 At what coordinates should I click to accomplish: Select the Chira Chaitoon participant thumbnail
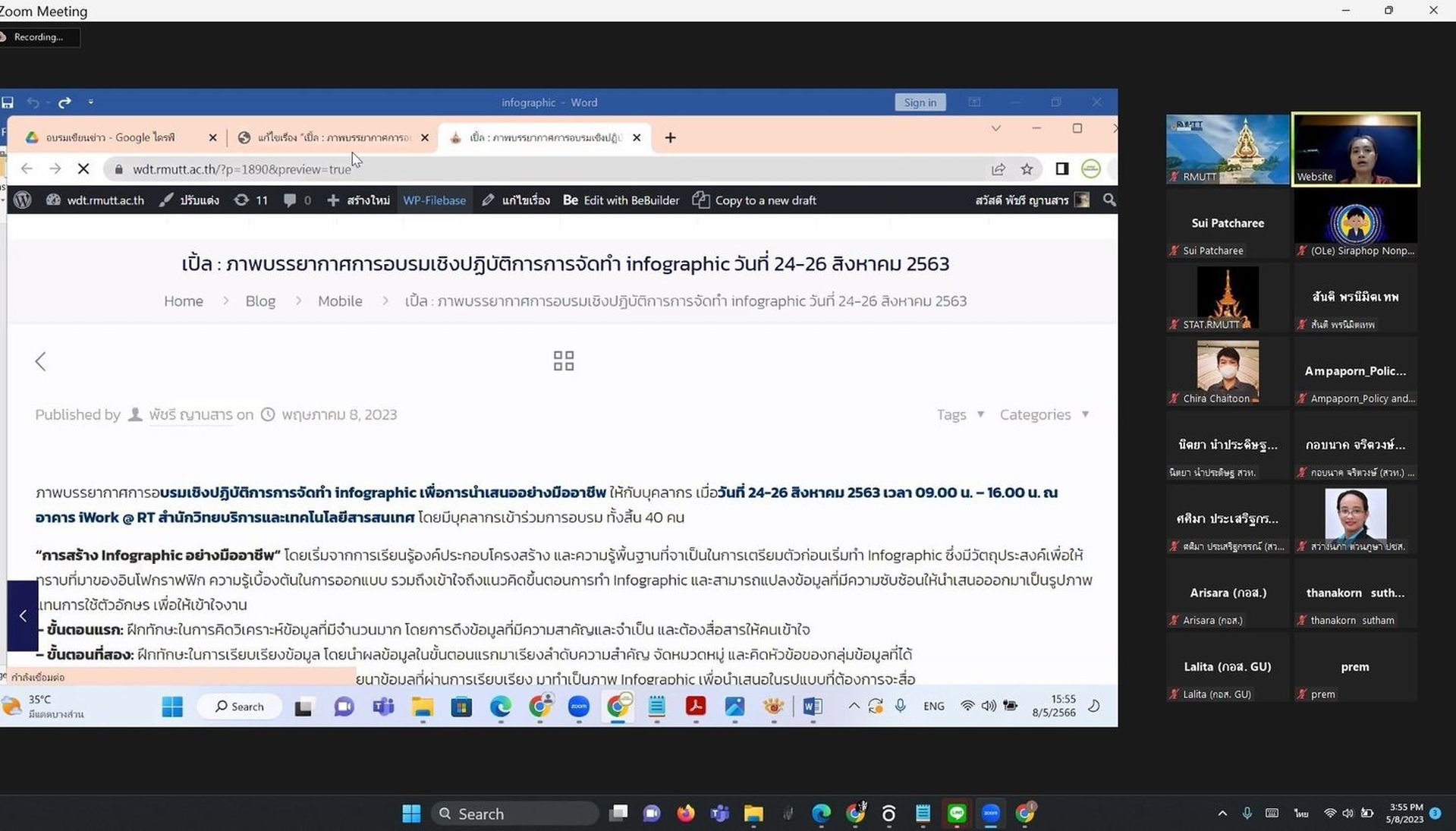pos(1228,371)
